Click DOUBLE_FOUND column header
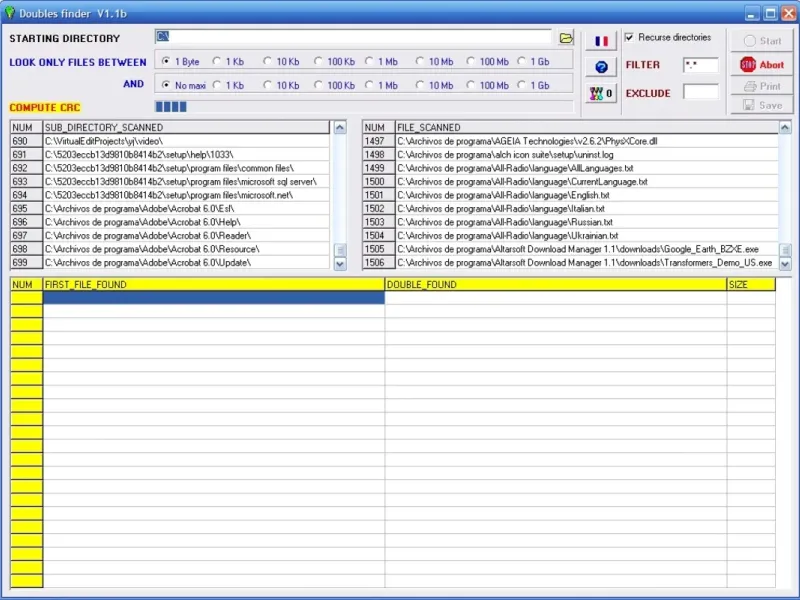The width and height of the screenshot is (800, 600). pyautogui.click(x=556, y=284)
